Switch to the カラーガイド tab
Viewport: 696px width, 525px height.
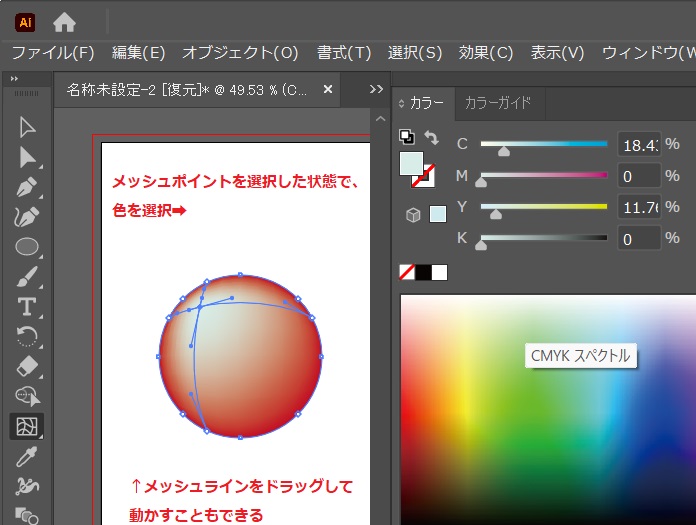tap(498, 102)
